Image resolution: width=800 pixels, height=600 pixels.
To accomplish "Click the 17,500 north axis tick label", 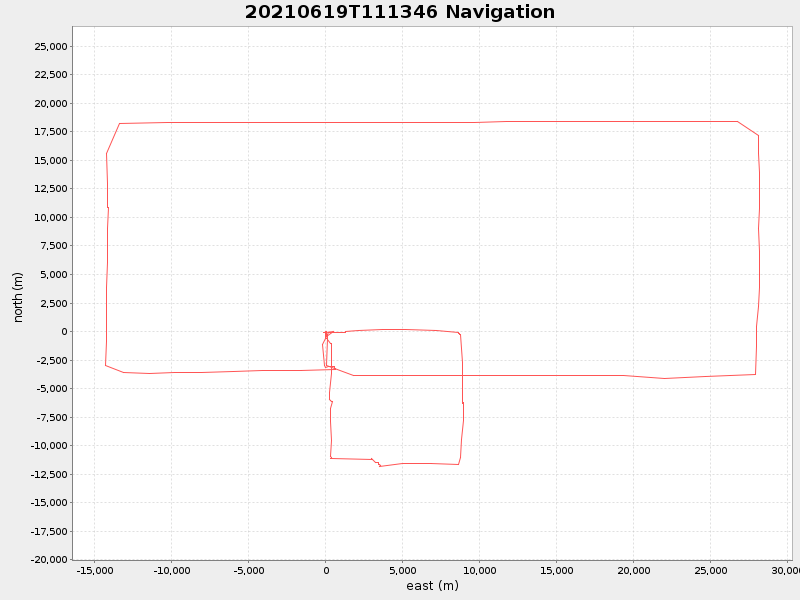I will (x=51, y=132).
